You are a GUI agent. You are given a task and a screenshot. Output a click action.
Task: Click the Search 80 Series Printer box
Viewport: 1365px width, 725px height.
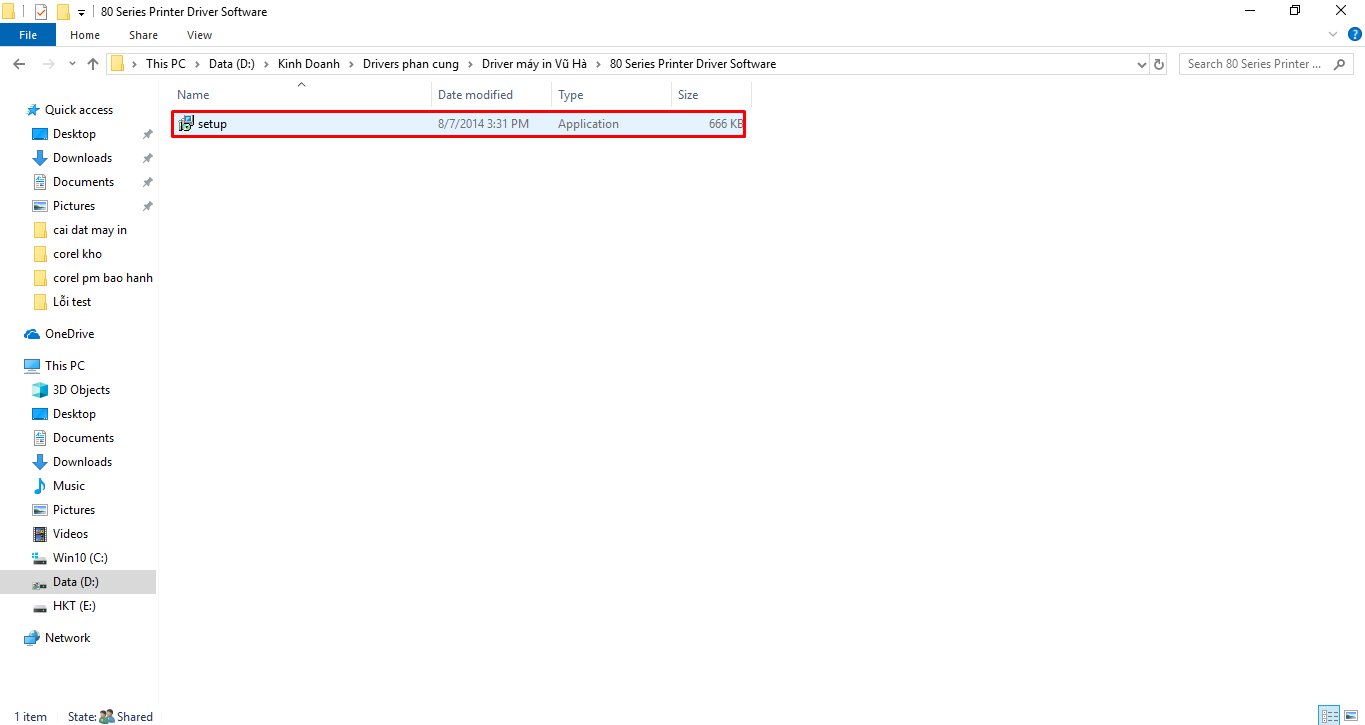pos(1262,64)
